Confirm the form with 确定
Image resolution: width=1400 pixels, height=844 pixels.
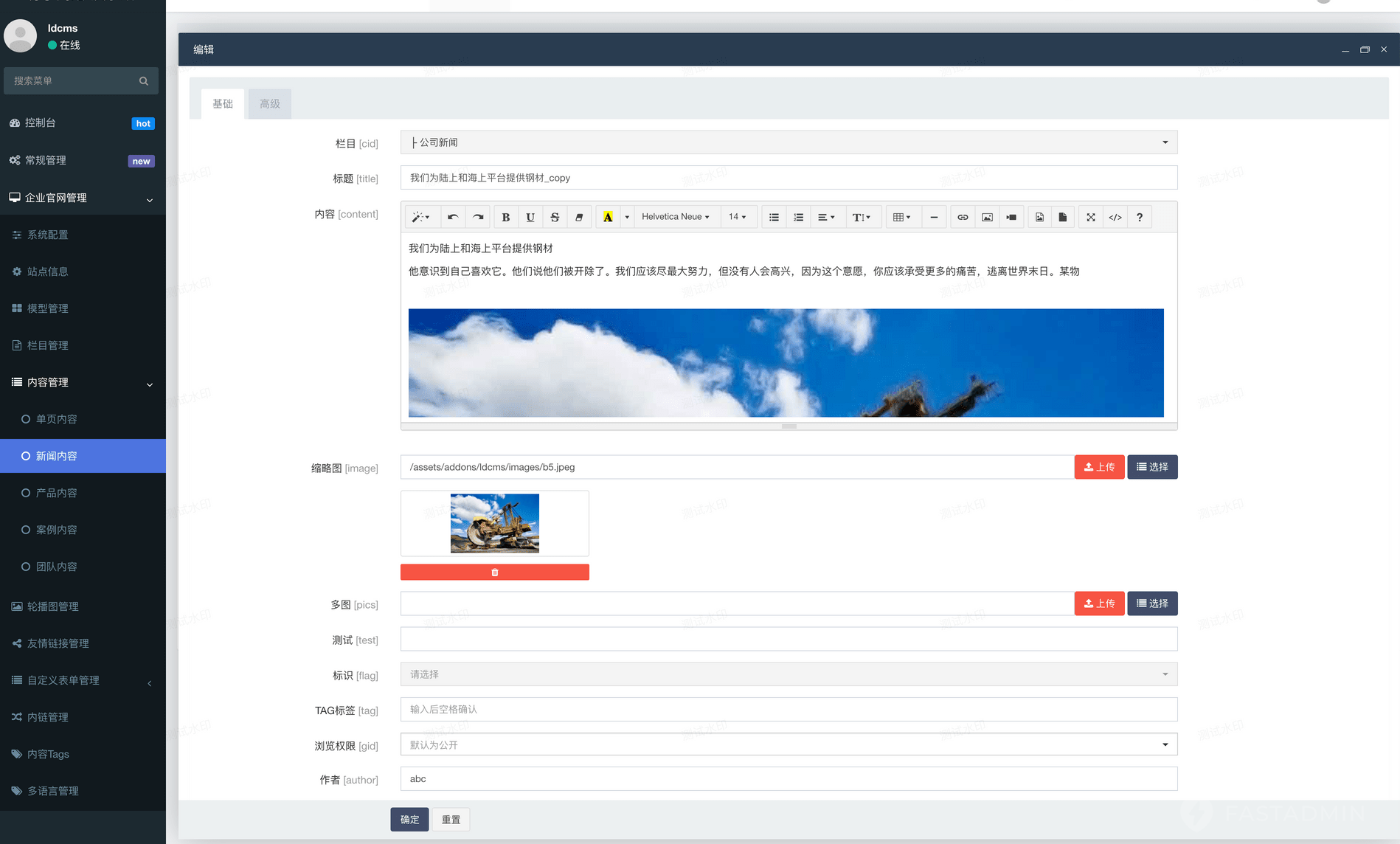[x=409, y=820]
